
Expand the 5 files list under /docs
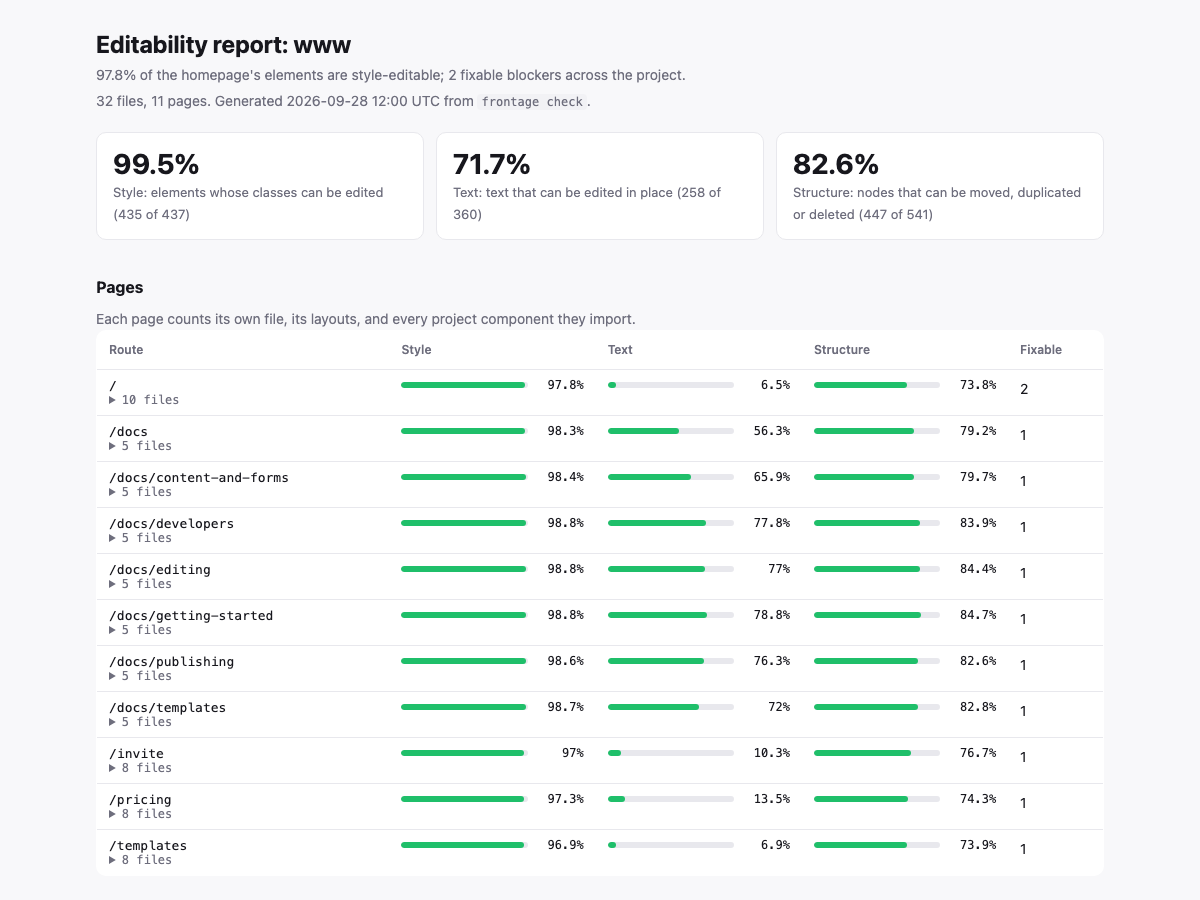[140, 446]
